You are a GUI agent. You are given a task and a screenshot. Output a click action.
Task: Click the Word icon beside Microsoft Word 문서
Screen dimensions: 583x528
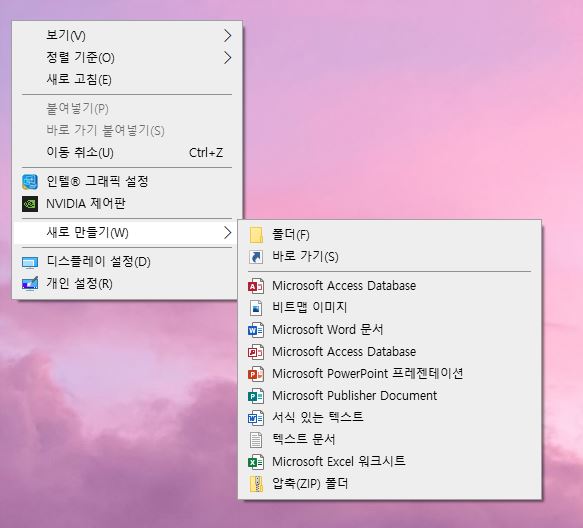256,330
